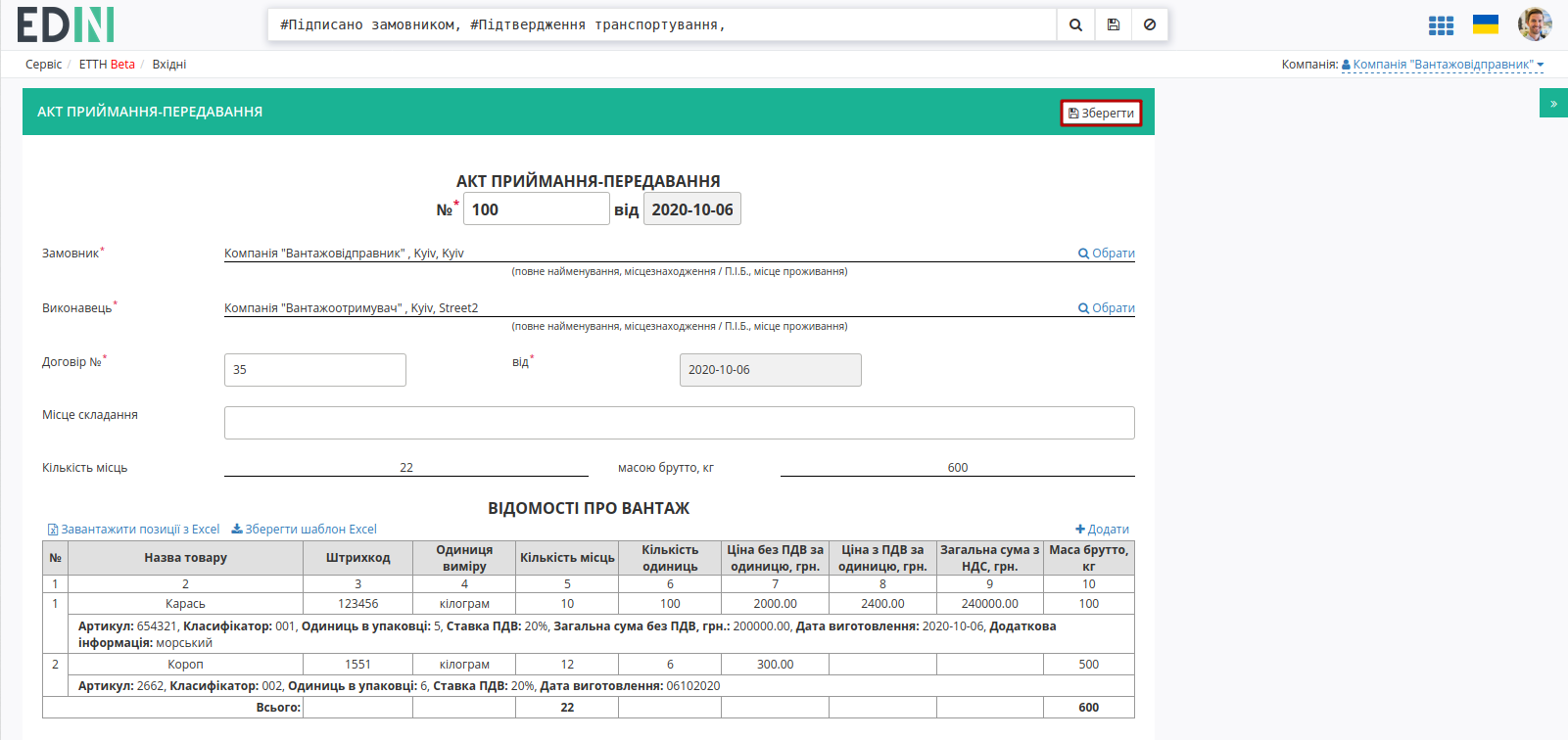Image resolution: width=1568 pixels, height=740 pixels.
Task: Click the Назва товару column header
Action: 185,558
